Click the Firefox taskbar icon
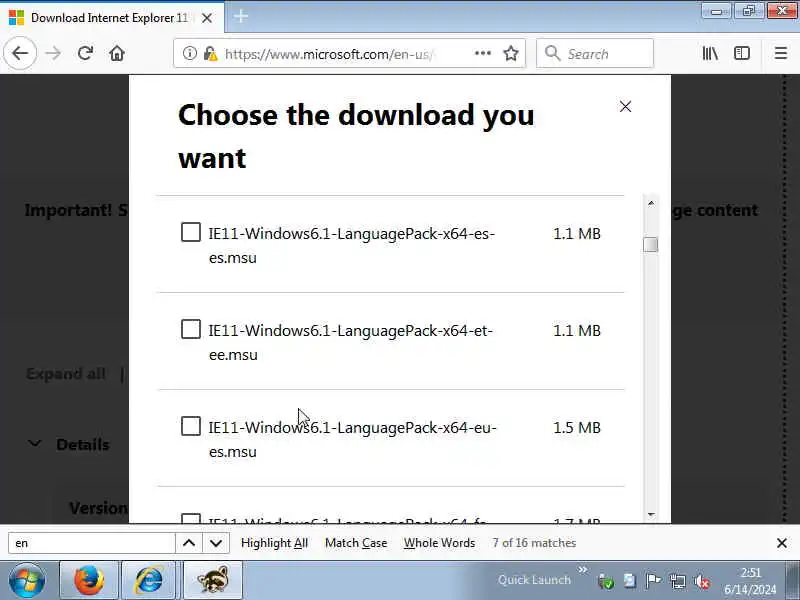This screenshot has width=800, height=600. (x=89, y=581)
